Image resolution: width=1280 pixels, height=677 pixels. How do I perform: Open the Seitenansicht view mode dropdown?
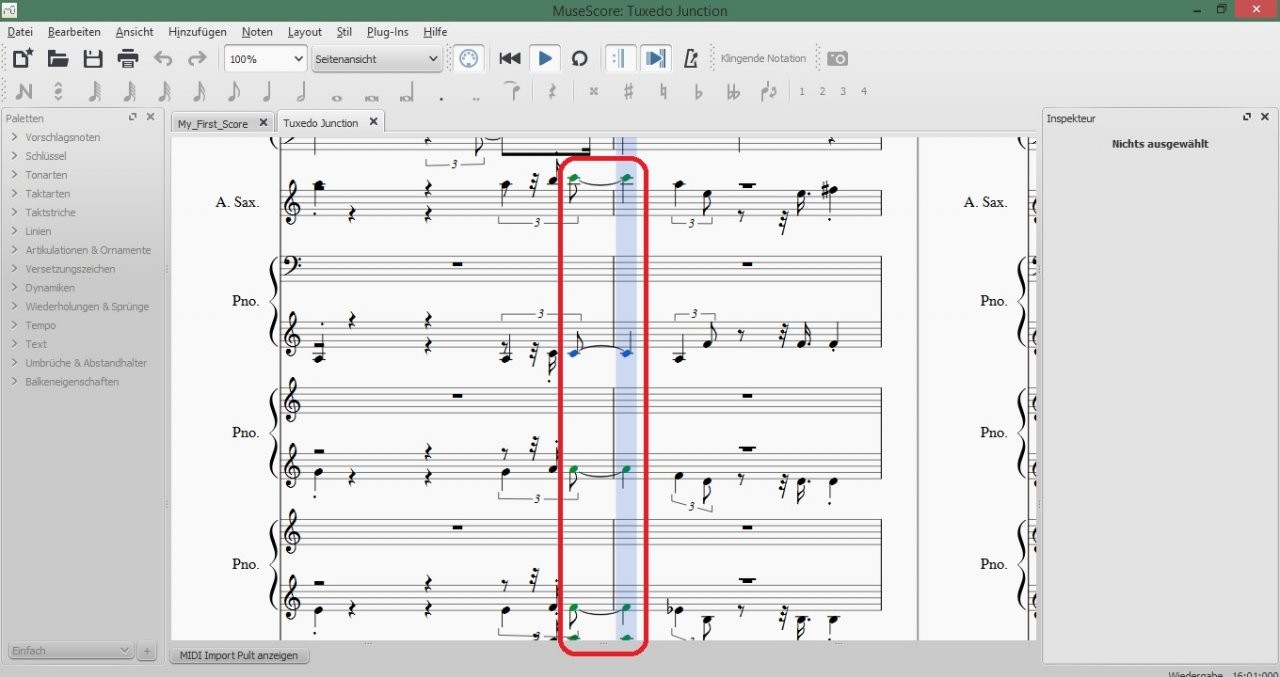click(376, 59)
